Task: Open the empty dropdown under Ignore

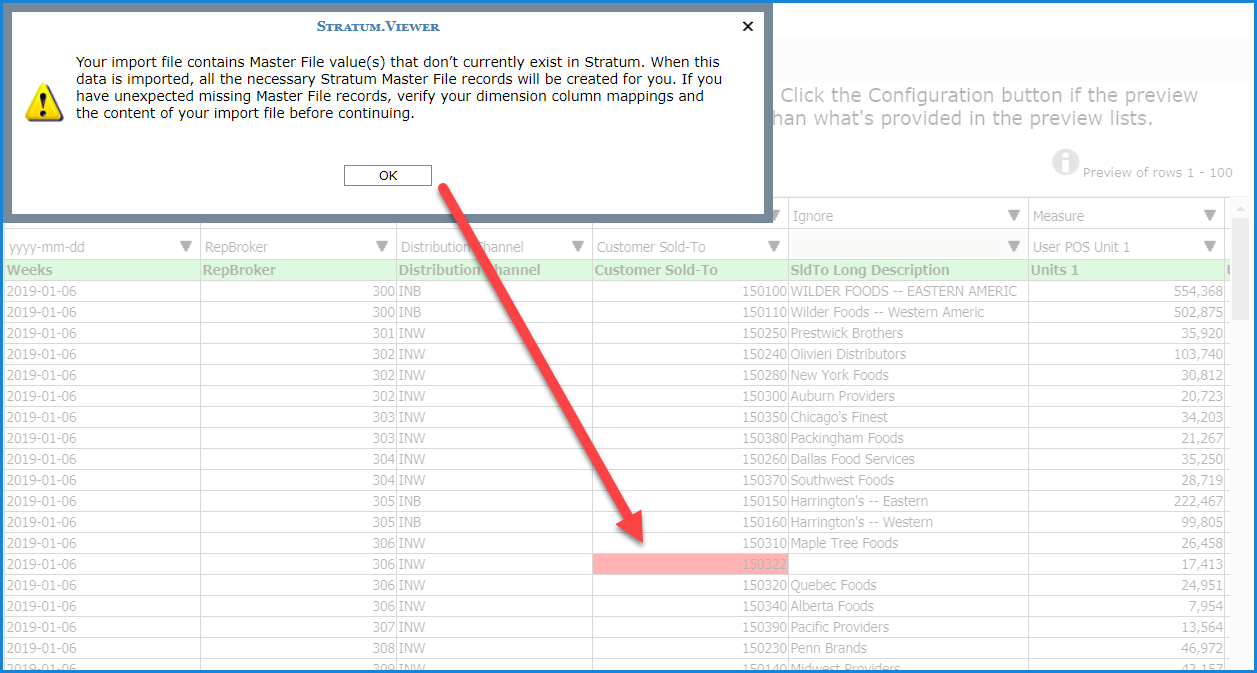Action: point(1014,247)
